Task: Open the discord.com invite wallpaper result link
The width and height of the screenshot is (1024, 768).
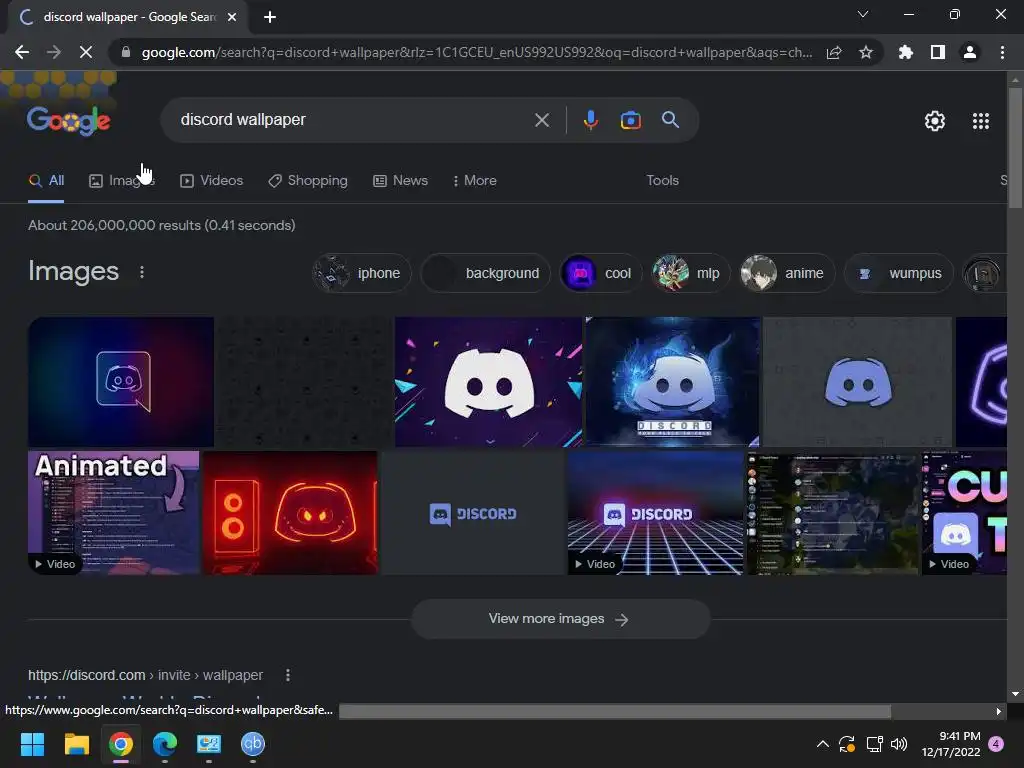Action: click(x=146, y=675)
